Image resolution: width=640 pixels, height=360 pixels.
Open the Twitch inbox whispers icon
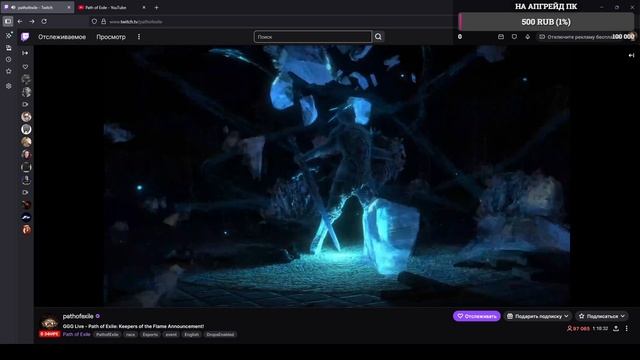501,37
